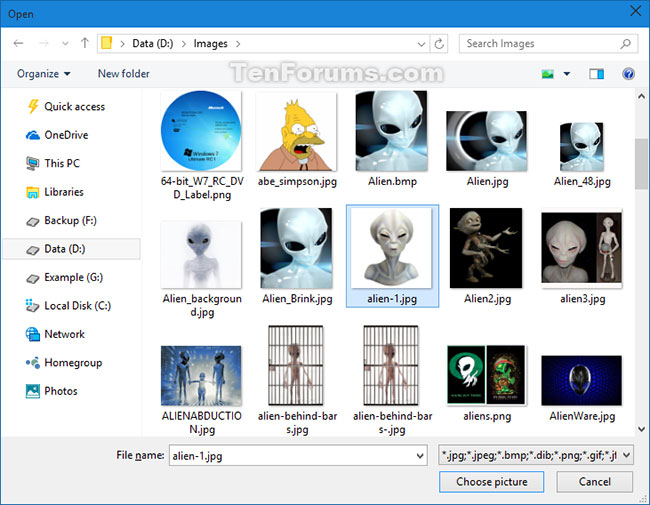The image size is (650, 505).
Task: Click the scroll up arrow of file list
Action: pos(641,97)
